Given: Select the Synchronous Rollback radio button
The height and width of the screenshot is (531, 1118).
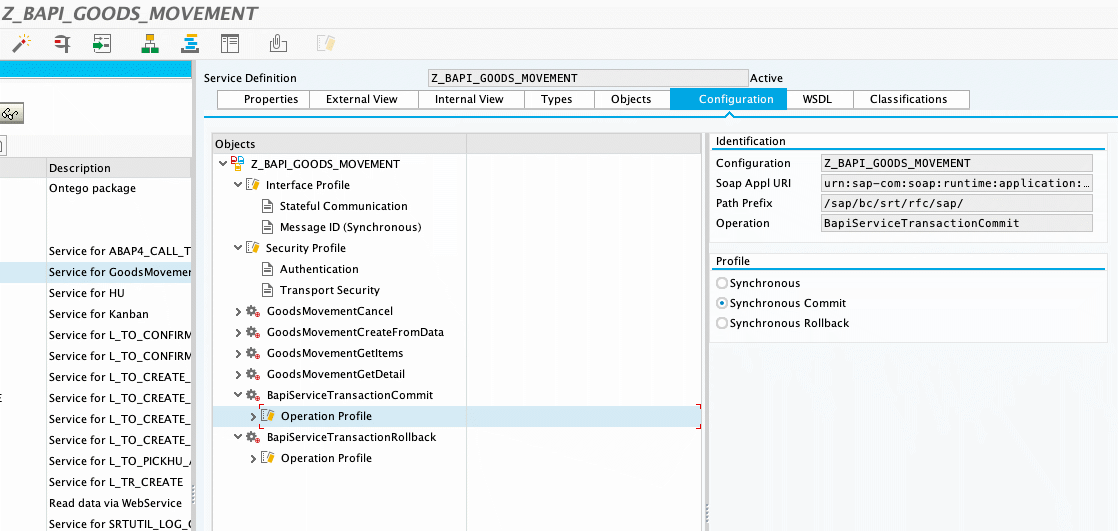Looking at the screenshot, I should point(722,323).
